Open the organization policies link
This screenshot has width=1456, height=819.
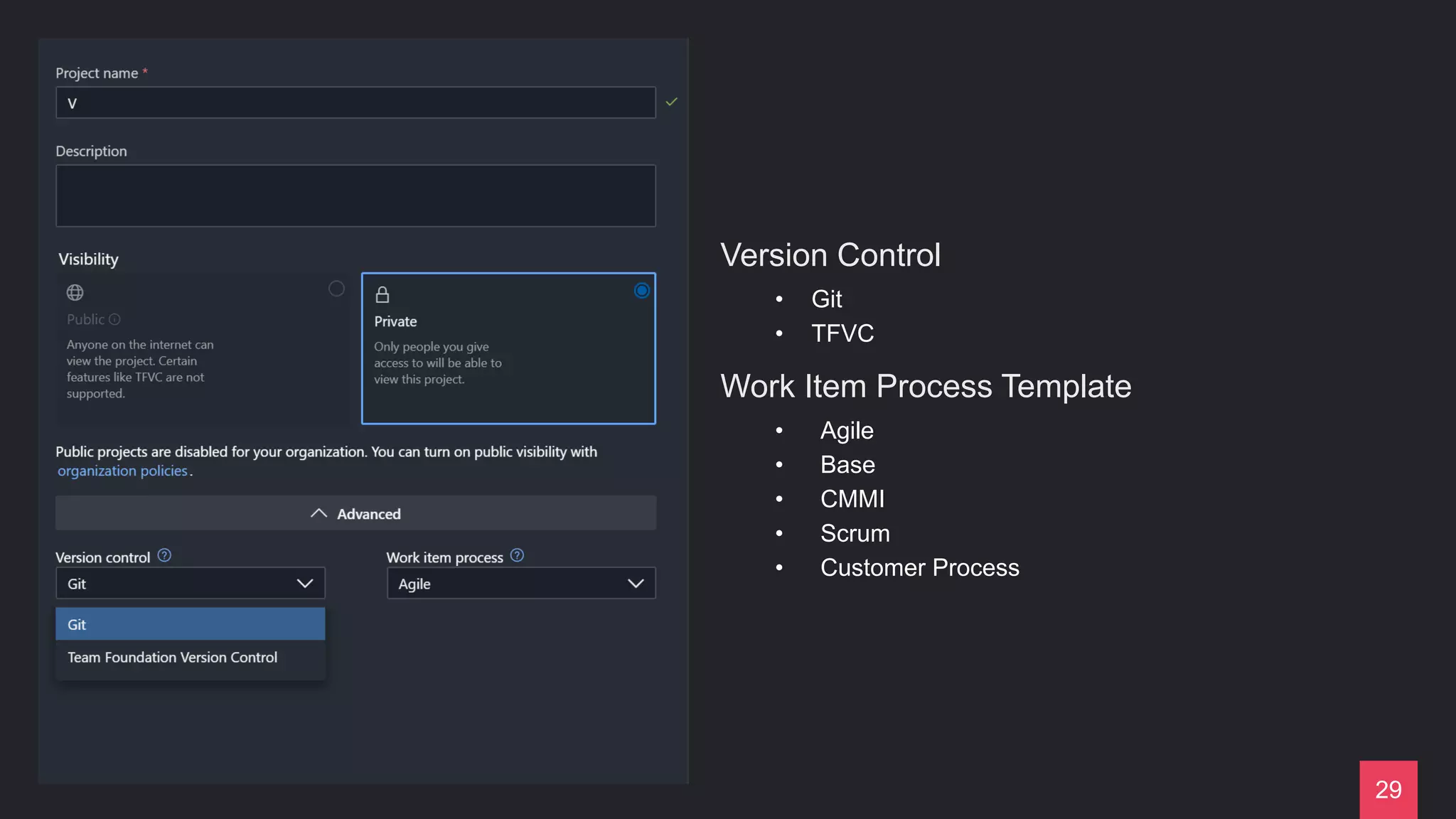tap(122, 471)
